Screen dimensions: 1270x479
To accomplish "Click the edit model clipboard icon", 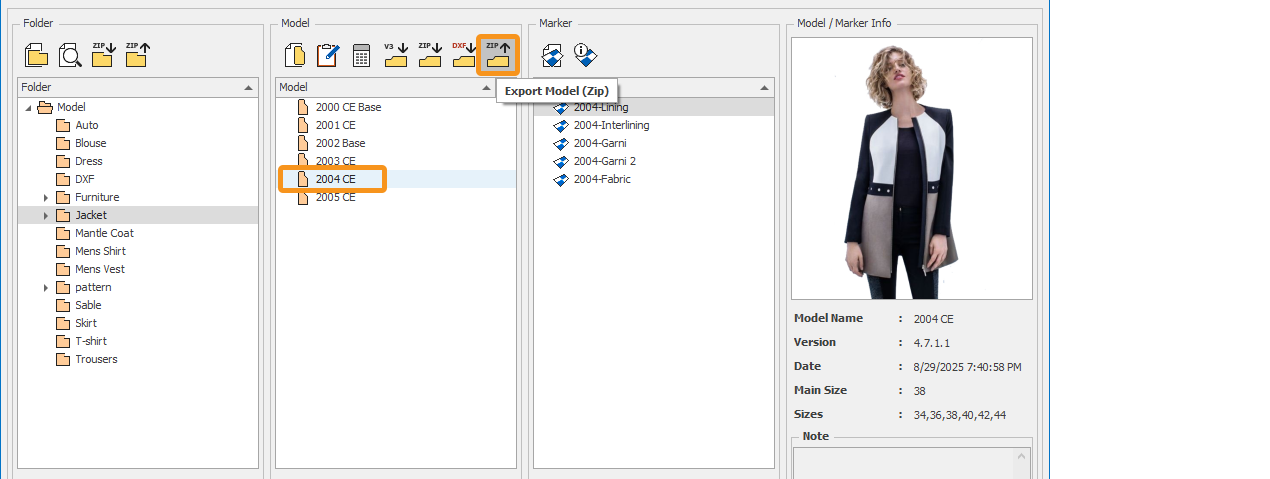I will pos(327,55).
